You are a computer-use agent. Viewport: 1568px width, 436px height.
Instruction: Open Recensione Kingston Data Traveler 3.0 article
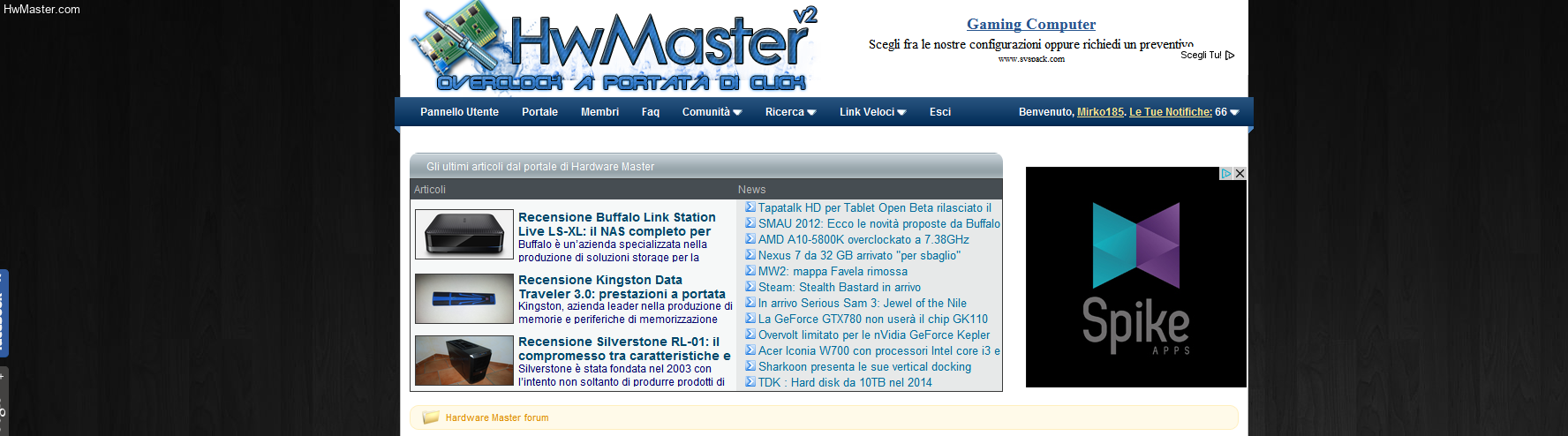[622, 287]
